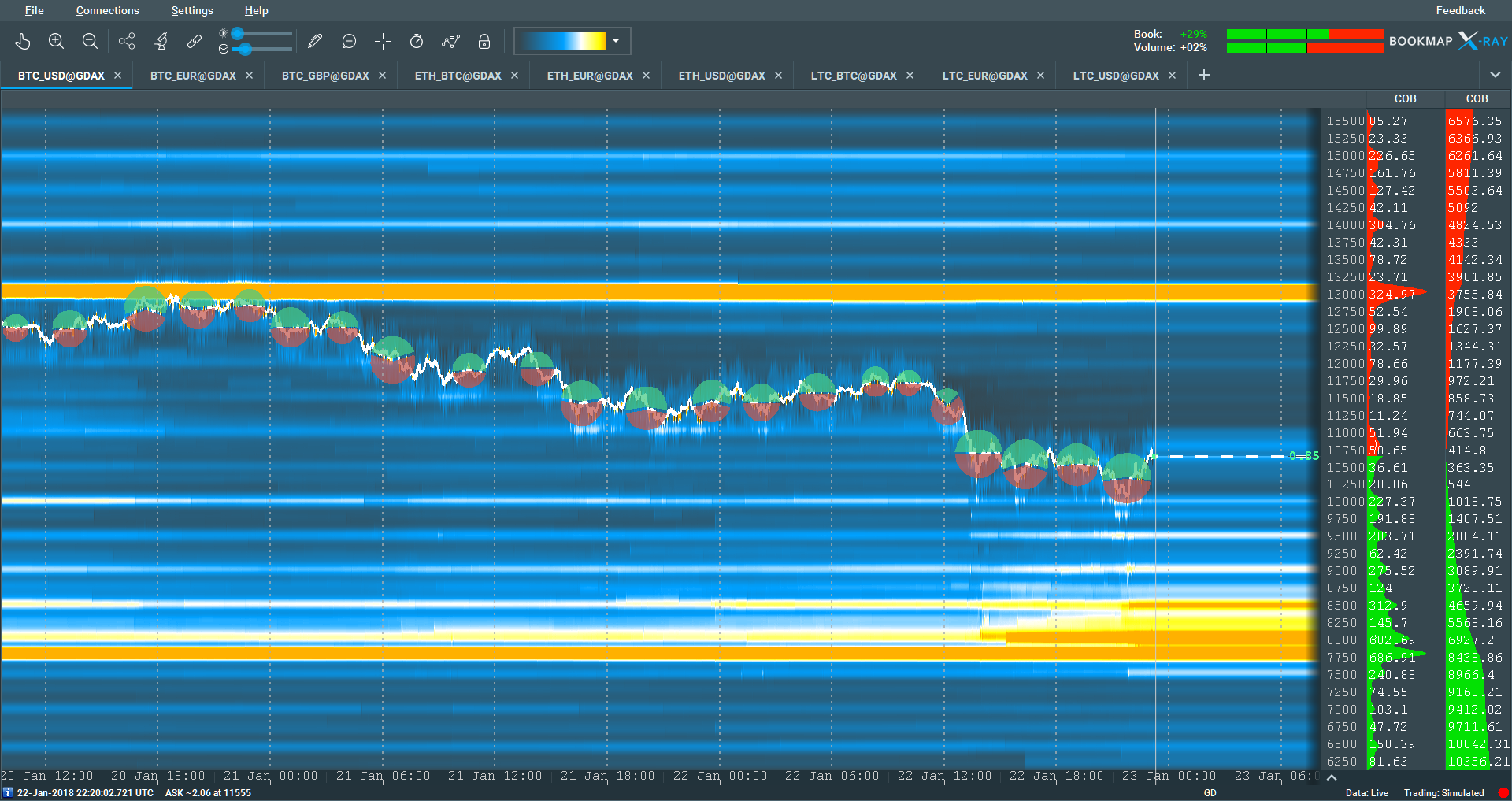Toggle the padlock icon in toolbar
1512x801 pixels.
(x=484, y=41)
